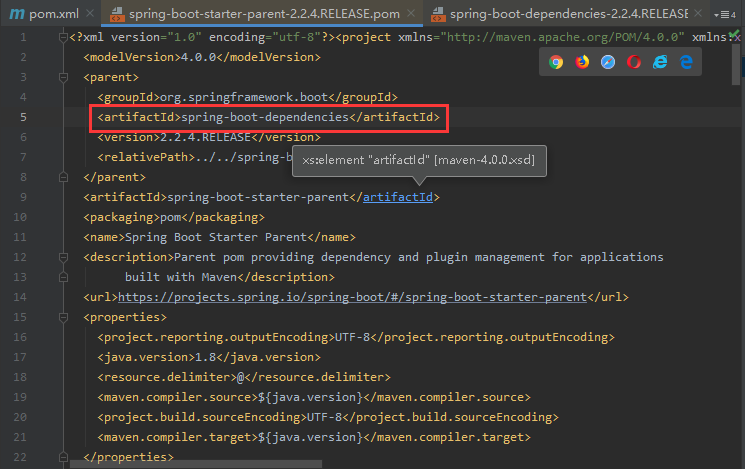This screenshot has height=469, width=745.
Task: Click the horizontal scrollbar at the bottom
Action: click(196, 464)
